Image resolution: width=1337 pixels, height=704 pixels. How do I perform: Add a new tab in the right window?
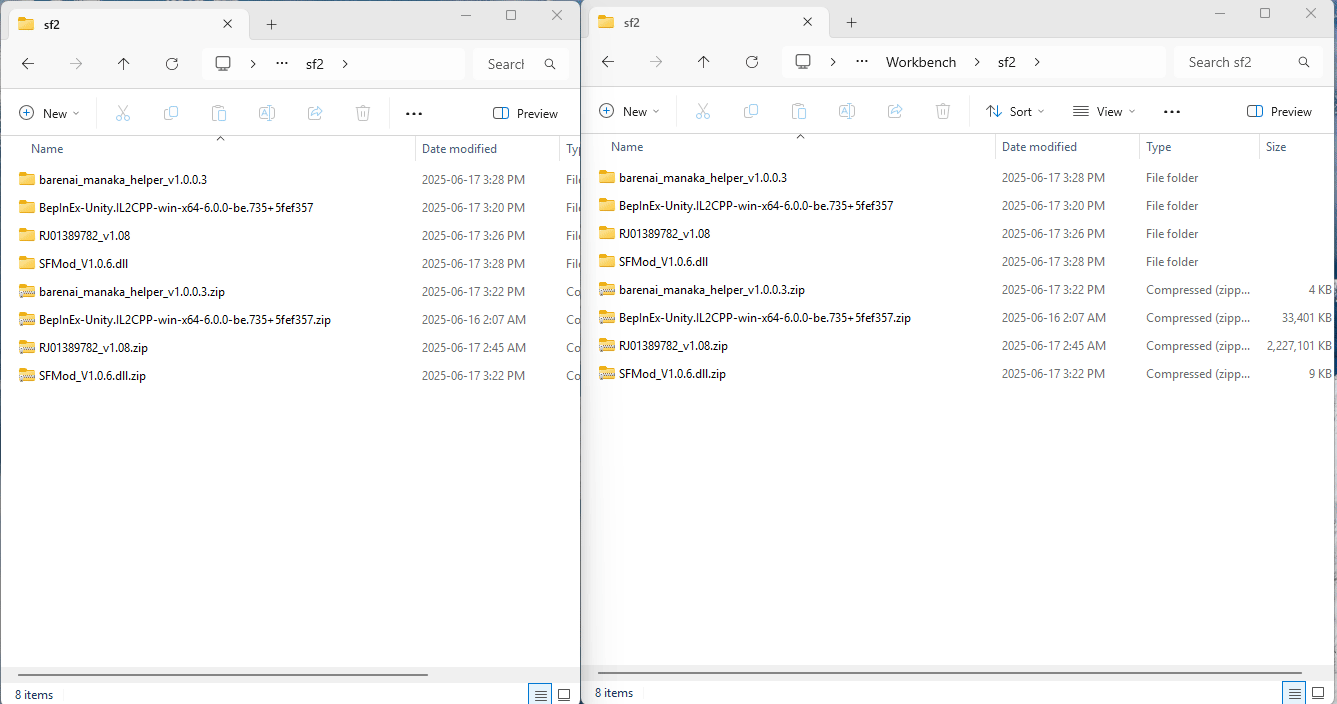[x=851, y=23]
